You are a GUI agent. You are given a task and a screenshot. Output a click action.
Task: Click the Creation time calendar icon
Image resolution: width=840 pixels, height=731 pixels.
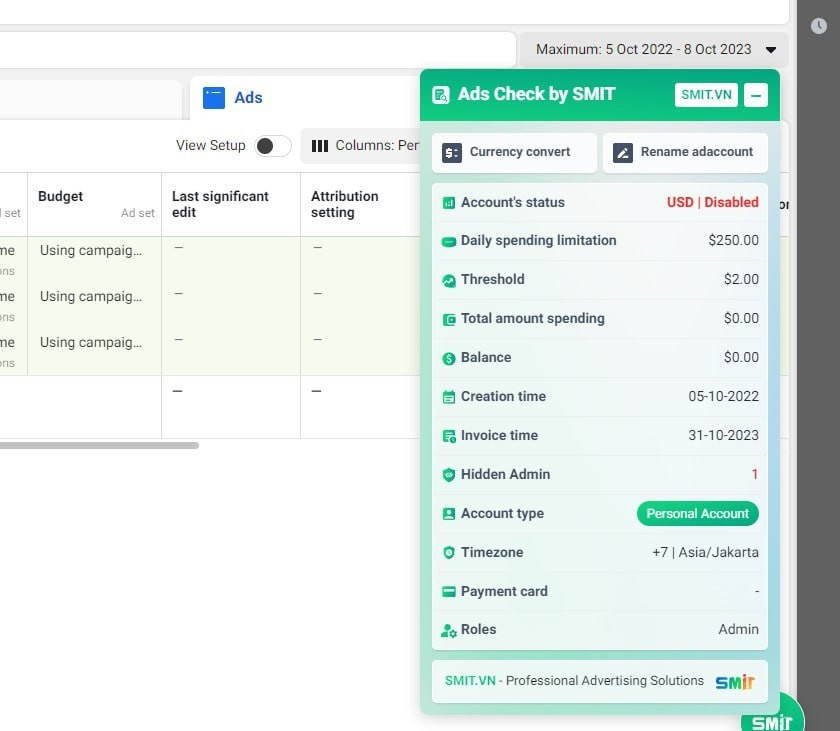(448, 397)
